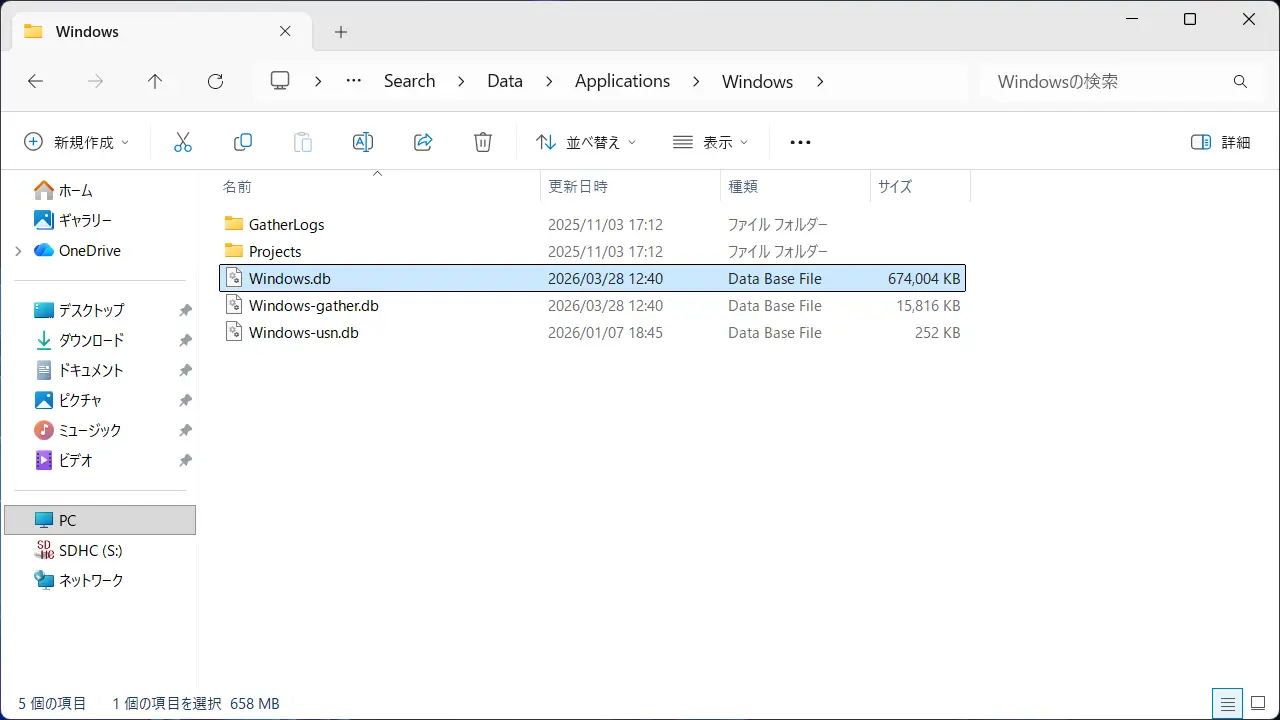Click the Share icon in toolbar
The width and height of the screenshot is (1280, 720).
pyautogui.click(x=422, y=142)
